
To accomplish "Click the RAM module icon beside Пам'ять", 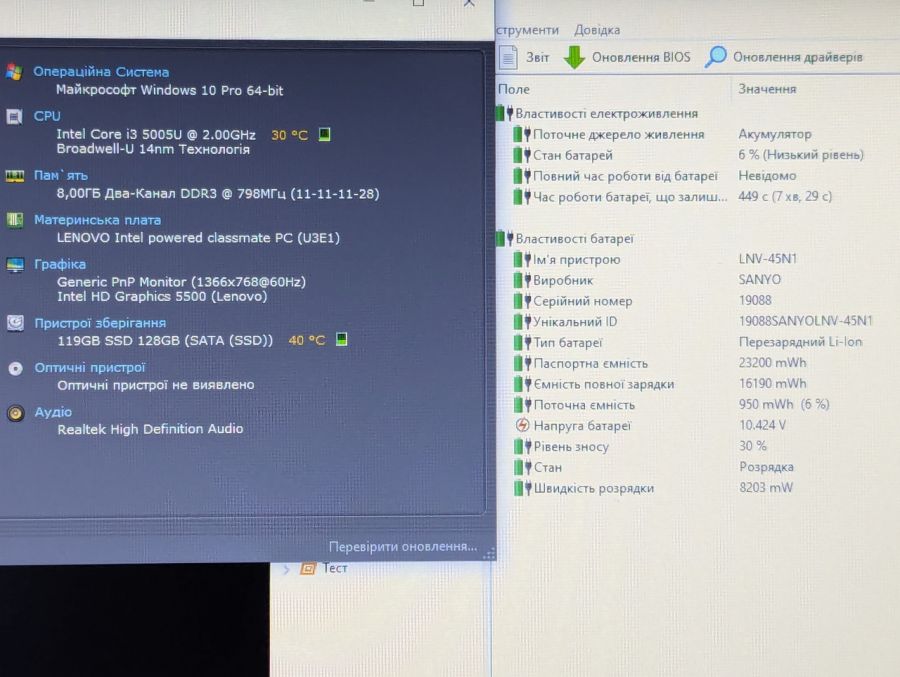I will (x=14, y=176).
